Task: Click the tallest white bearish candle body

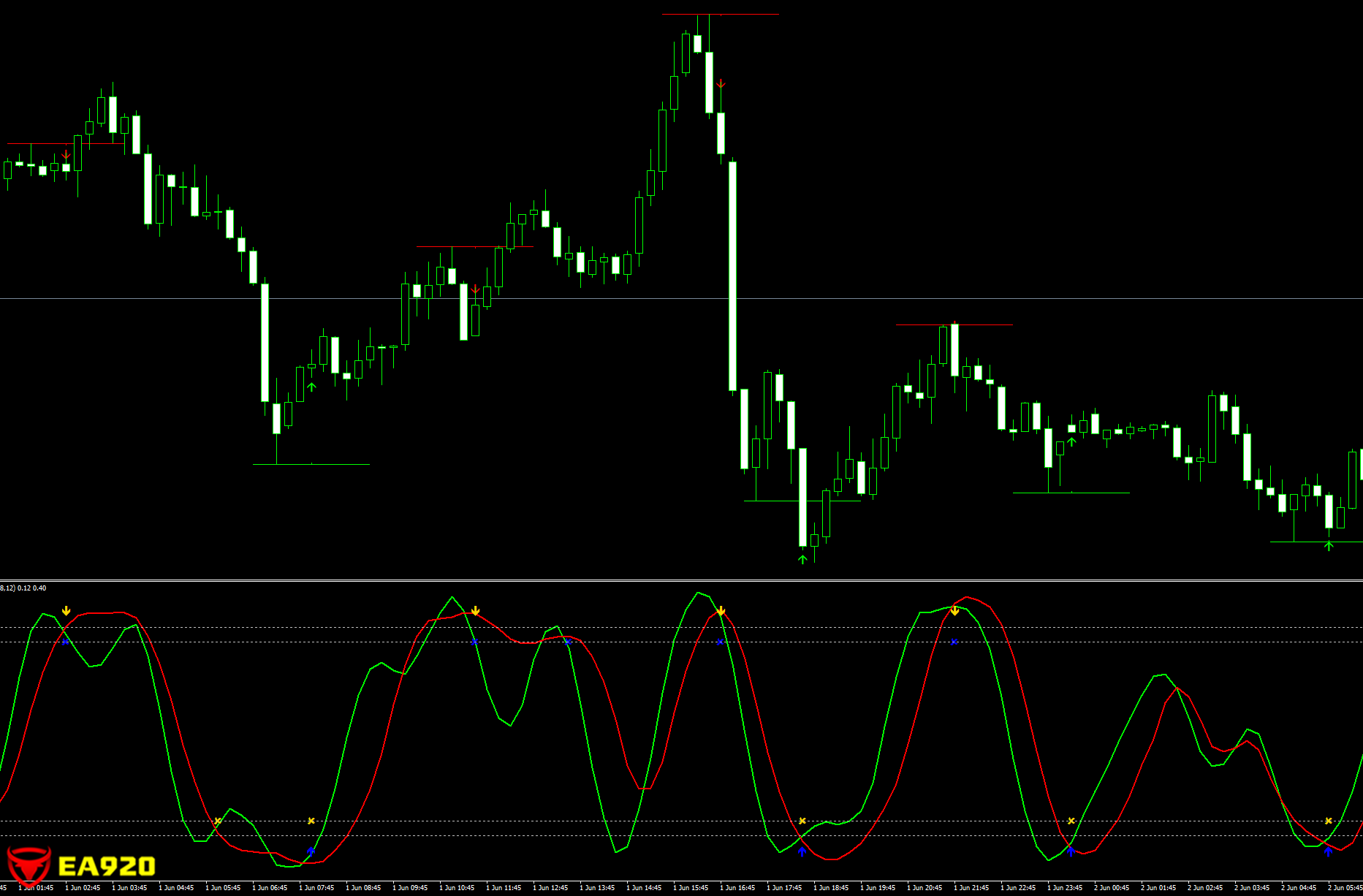Action: [732, 276]
